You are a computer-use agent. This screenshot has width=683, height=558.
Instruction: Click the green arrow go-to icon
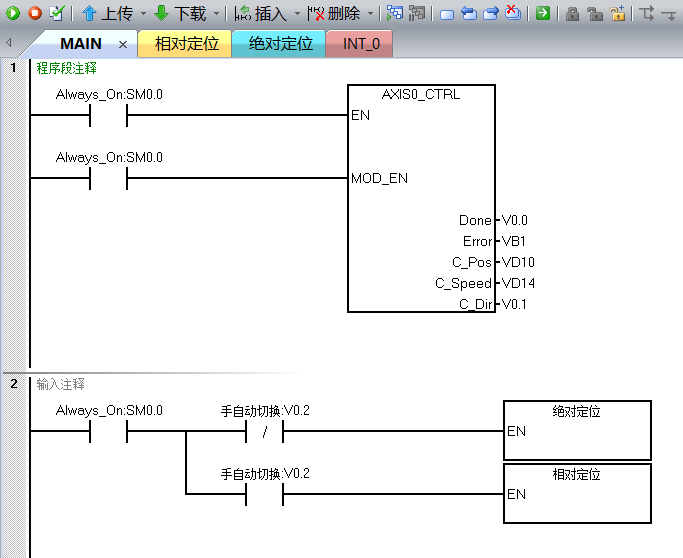pos(542,14)
